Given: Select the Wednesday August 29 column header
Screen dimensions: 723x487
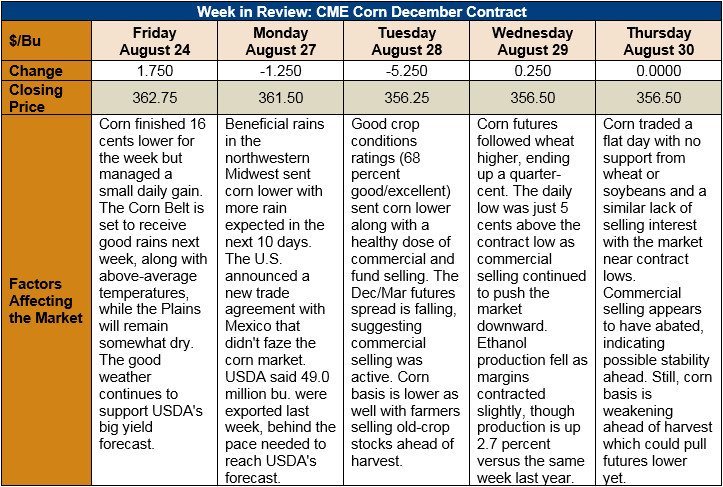Looking at the screenshot, I should pos(532,41).
